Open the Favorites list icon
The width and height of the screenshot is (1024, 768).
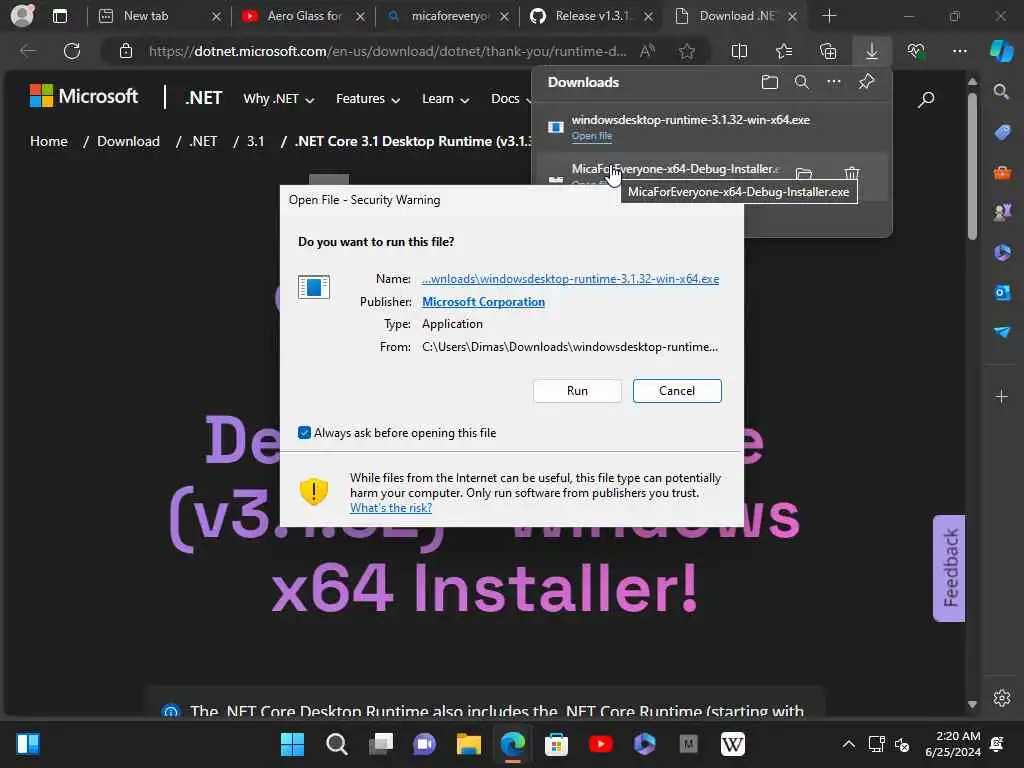(x=784, y=51)
